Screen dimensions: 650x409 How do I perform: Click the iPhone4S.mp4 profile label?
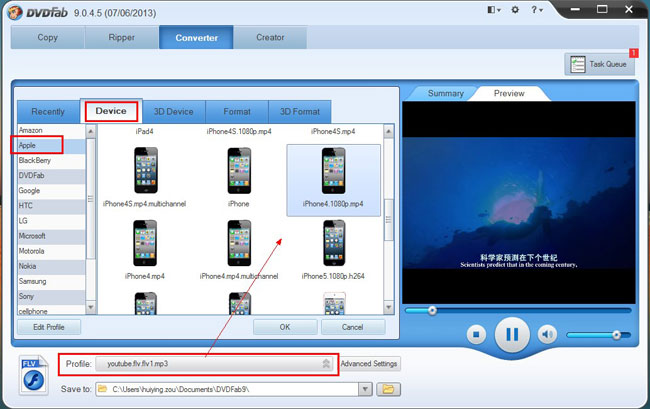(x=333, y=131)
